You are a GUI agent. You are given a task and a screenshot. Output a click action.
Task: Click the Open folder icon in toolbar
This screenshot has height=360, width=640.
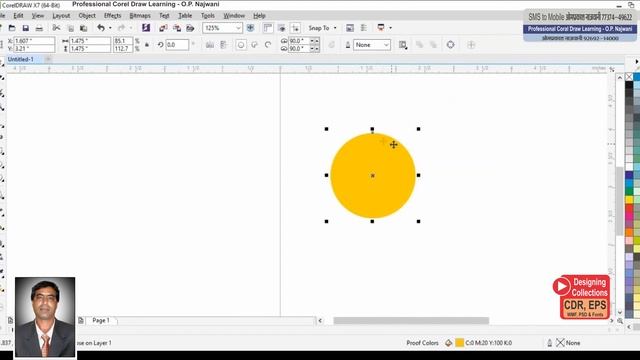12,28
